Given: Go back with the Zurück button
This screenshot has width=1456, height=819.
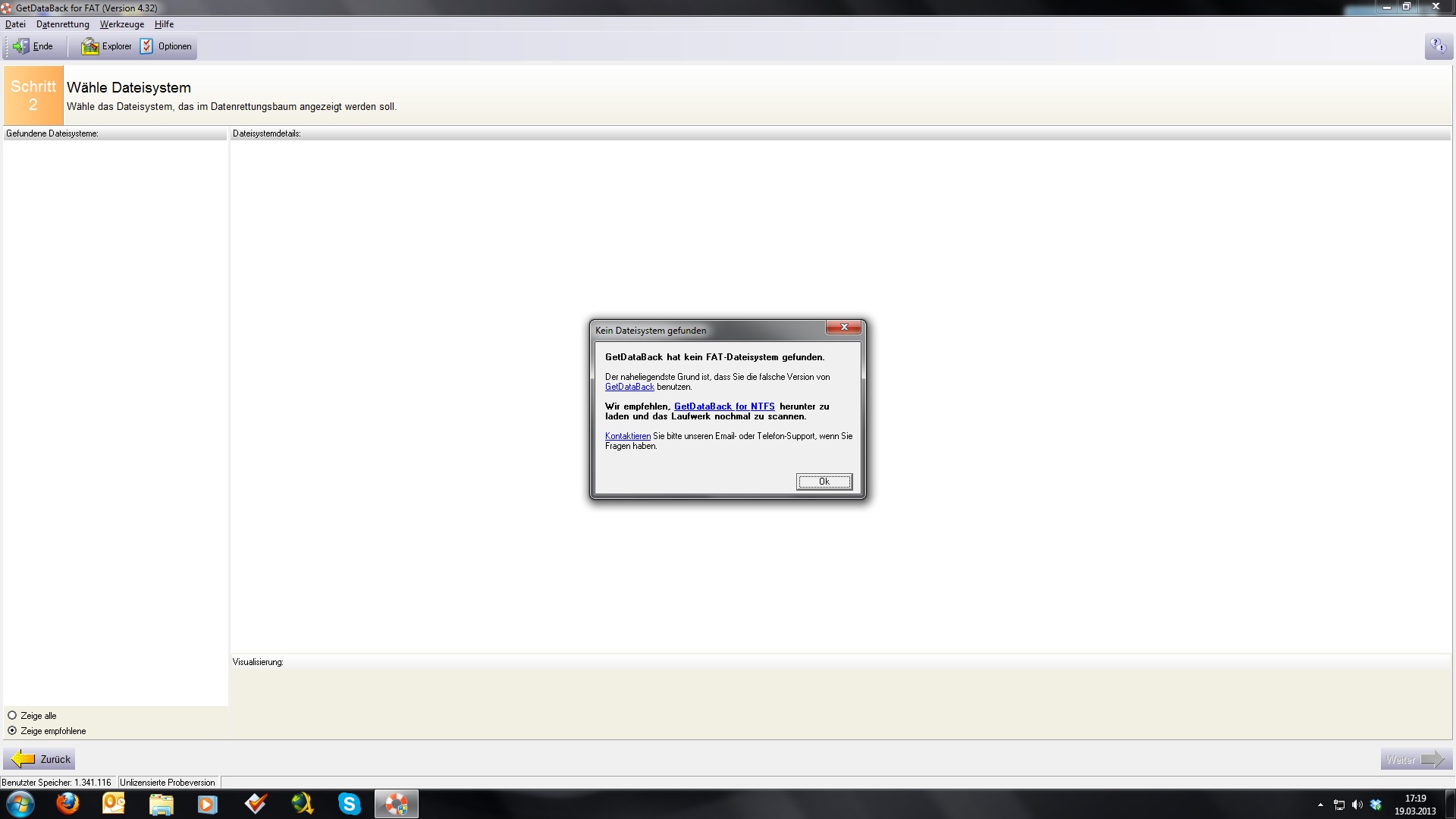Looking at the screenshot, I should pos(39,759).
